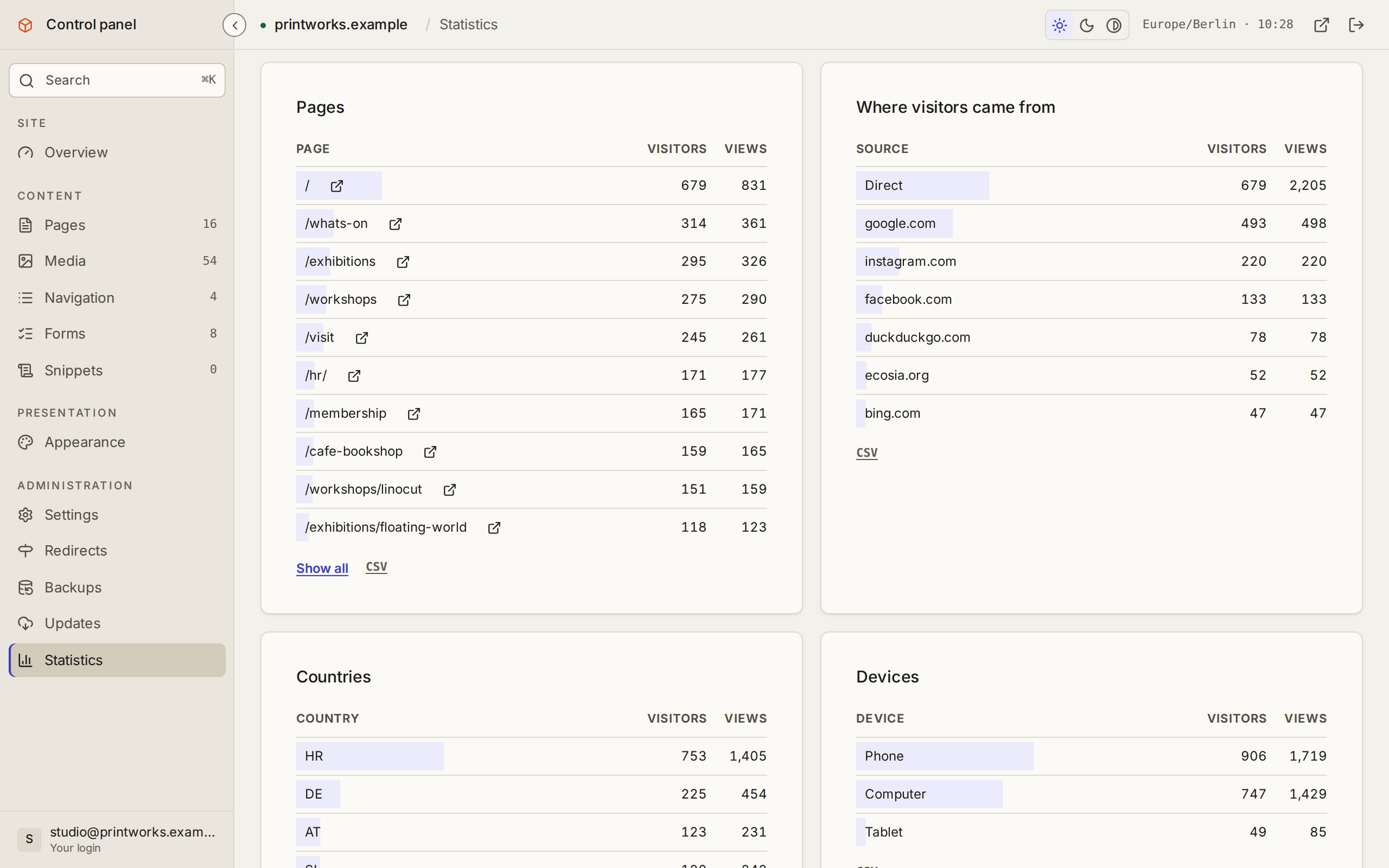This screenshot has width=1389, height=868.
Task: Open external link for /whats-on
Action: click(x=395, y=224)
